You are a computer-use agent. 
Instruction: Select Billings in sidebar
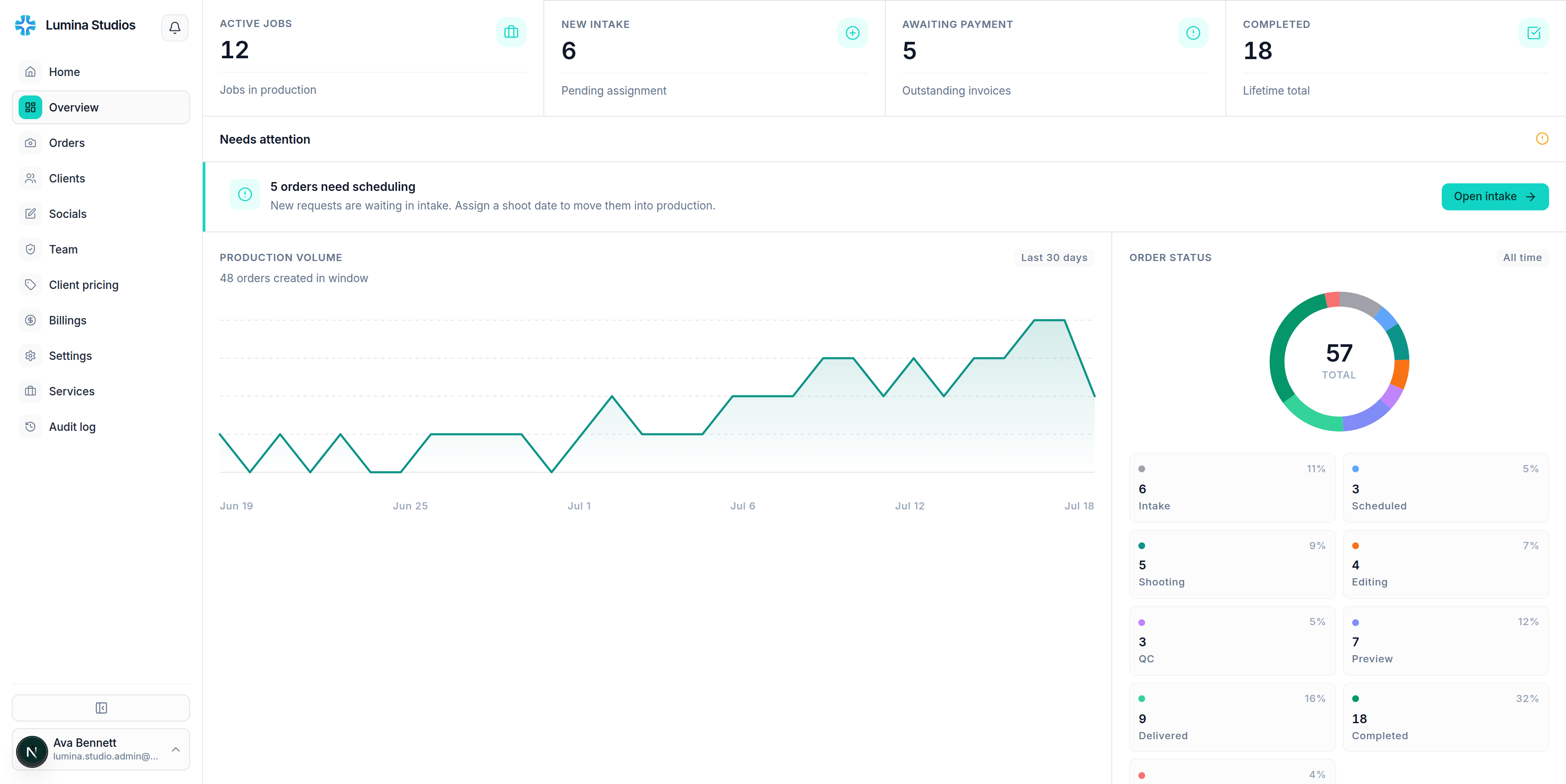pos(101,320)
